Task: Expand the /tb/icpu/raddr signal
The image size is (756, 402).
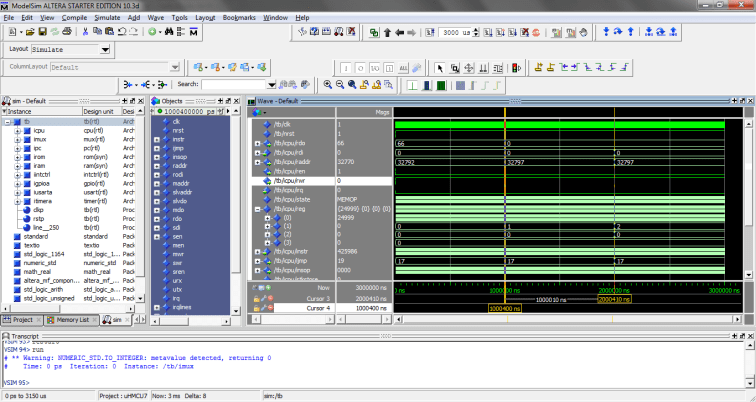Action: point(257,161)
